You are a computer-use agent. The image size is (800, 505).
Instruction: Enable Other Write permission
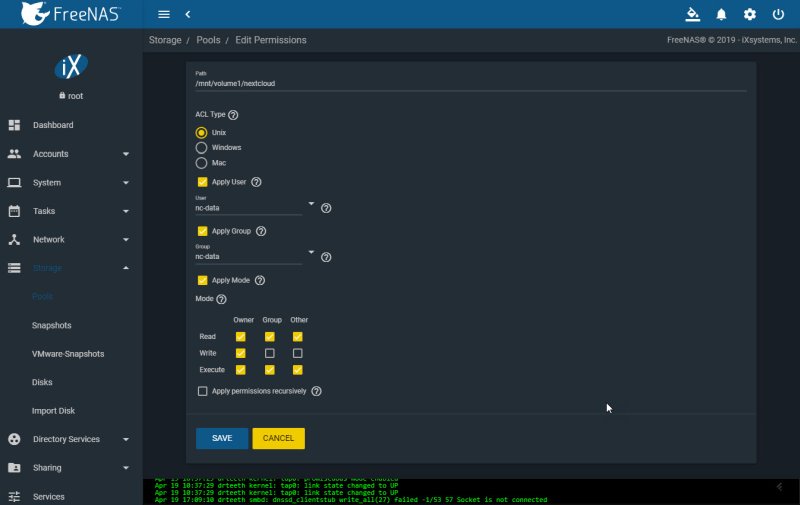[297, 353]
